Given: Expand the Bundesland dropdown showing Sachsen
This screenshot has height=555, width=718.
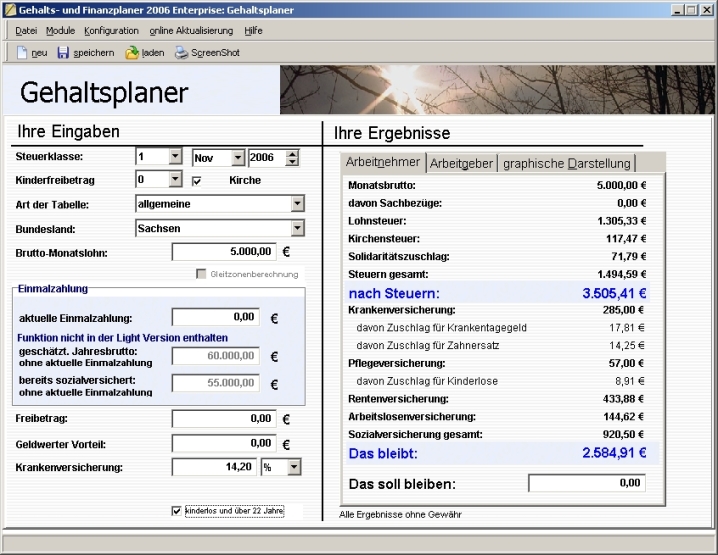Looking at the screenshot, I should [297, 228].
